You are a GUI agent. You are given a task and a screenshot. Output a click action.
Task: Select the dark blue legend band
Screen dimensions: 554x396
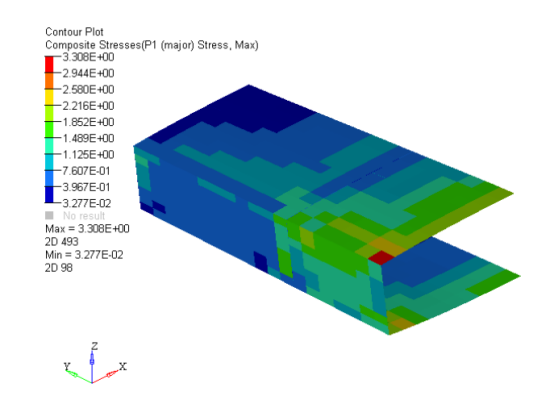click(x=49, y=195)
